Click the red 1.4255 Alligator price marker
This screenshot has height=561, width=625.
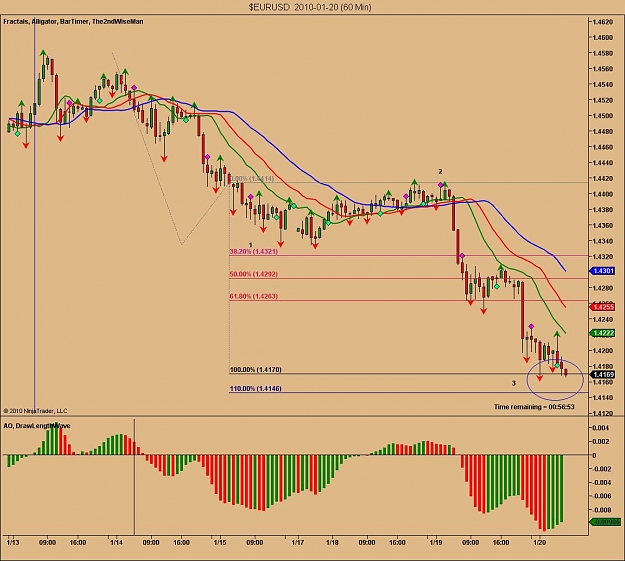coord(603,307)
